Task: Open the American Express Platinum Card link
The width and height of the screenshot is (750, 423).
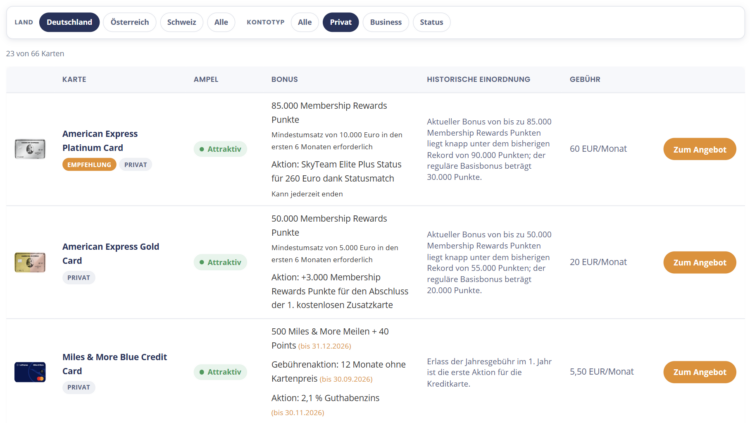Action: 100,141
